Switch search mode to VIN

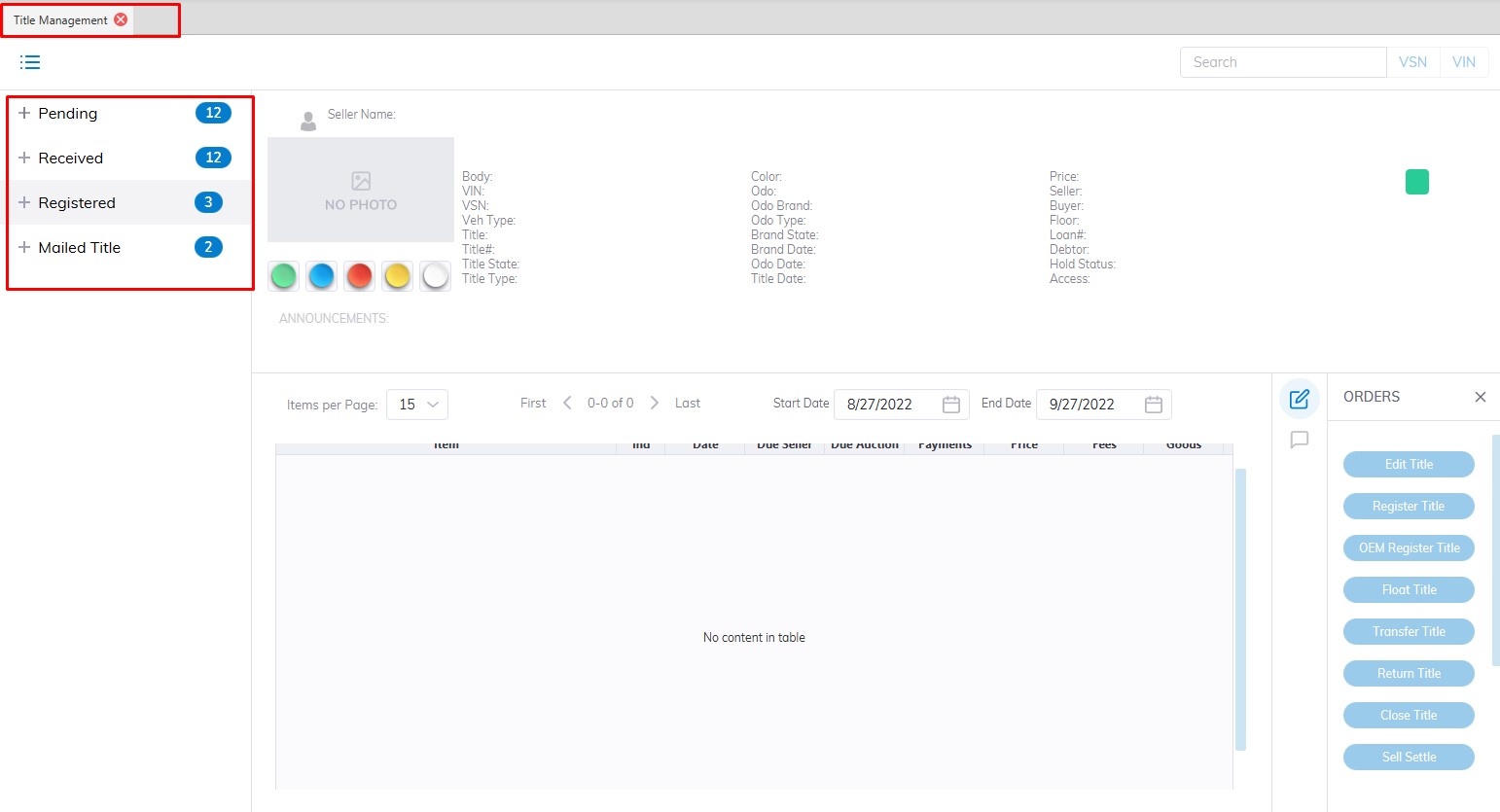1463,62
